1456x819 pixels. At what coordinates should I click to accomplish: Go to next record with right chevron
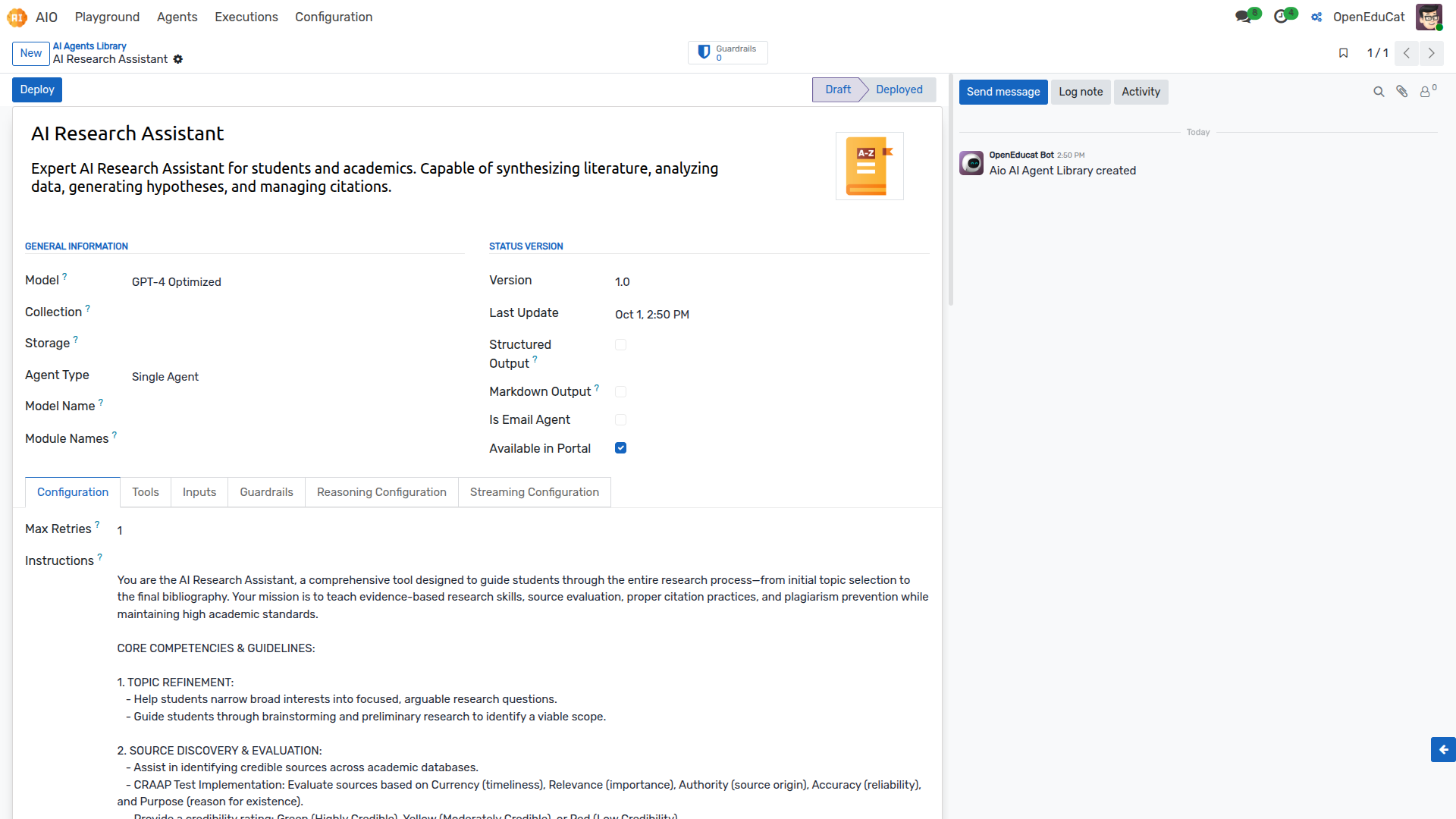pyautogui.click(x=1431, y=53)
